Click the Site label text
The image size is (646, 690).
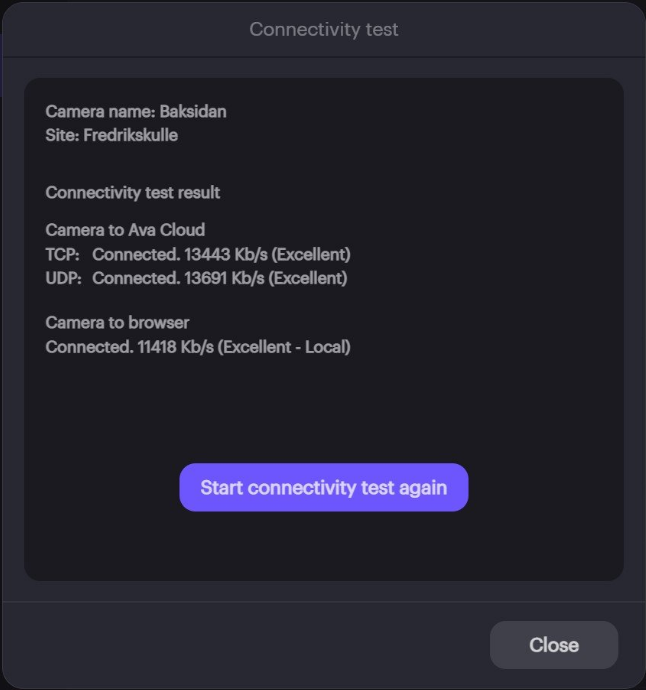click(60, 134)
